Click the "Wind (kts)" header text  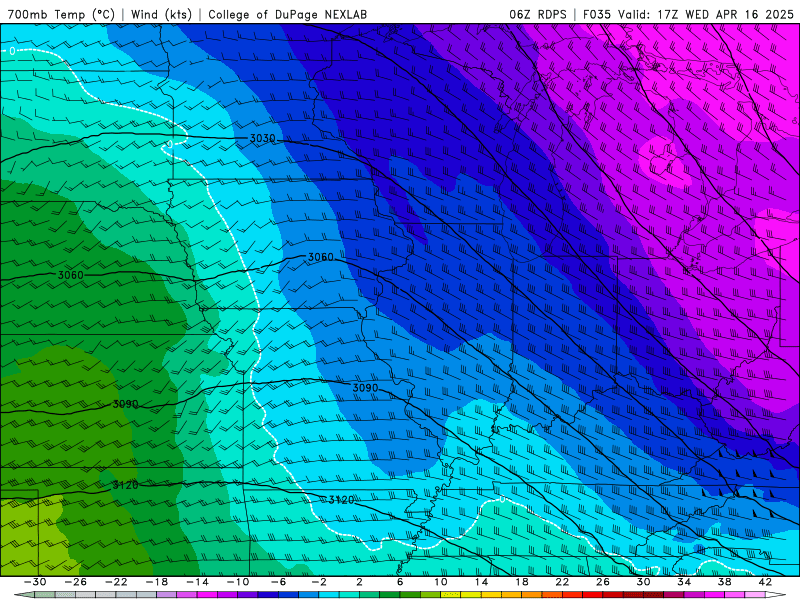point(161,14)
